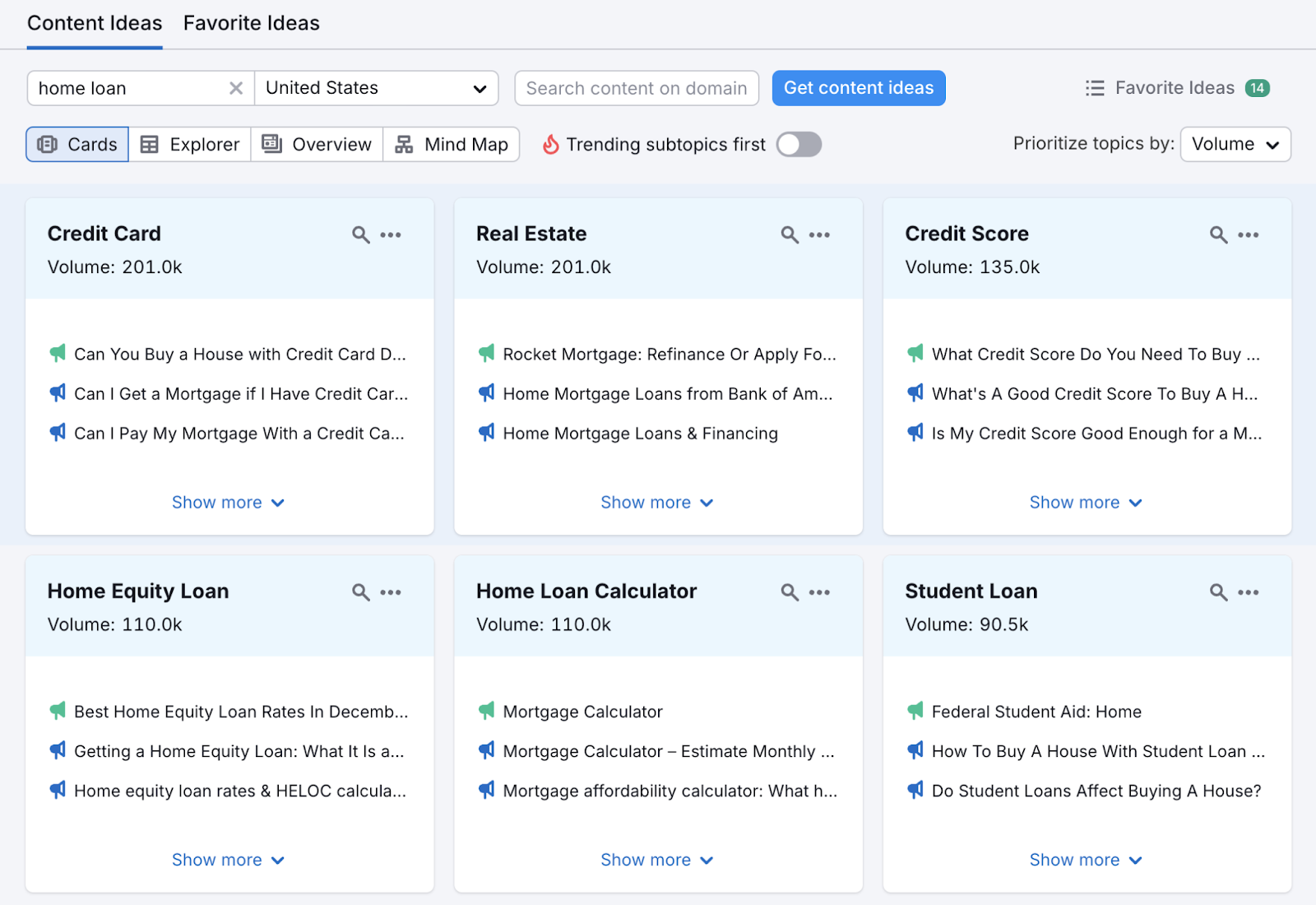The image size is (1316, 905).
Task: Expand Show more on Home Equity Loan card
Action: (228, 860)
